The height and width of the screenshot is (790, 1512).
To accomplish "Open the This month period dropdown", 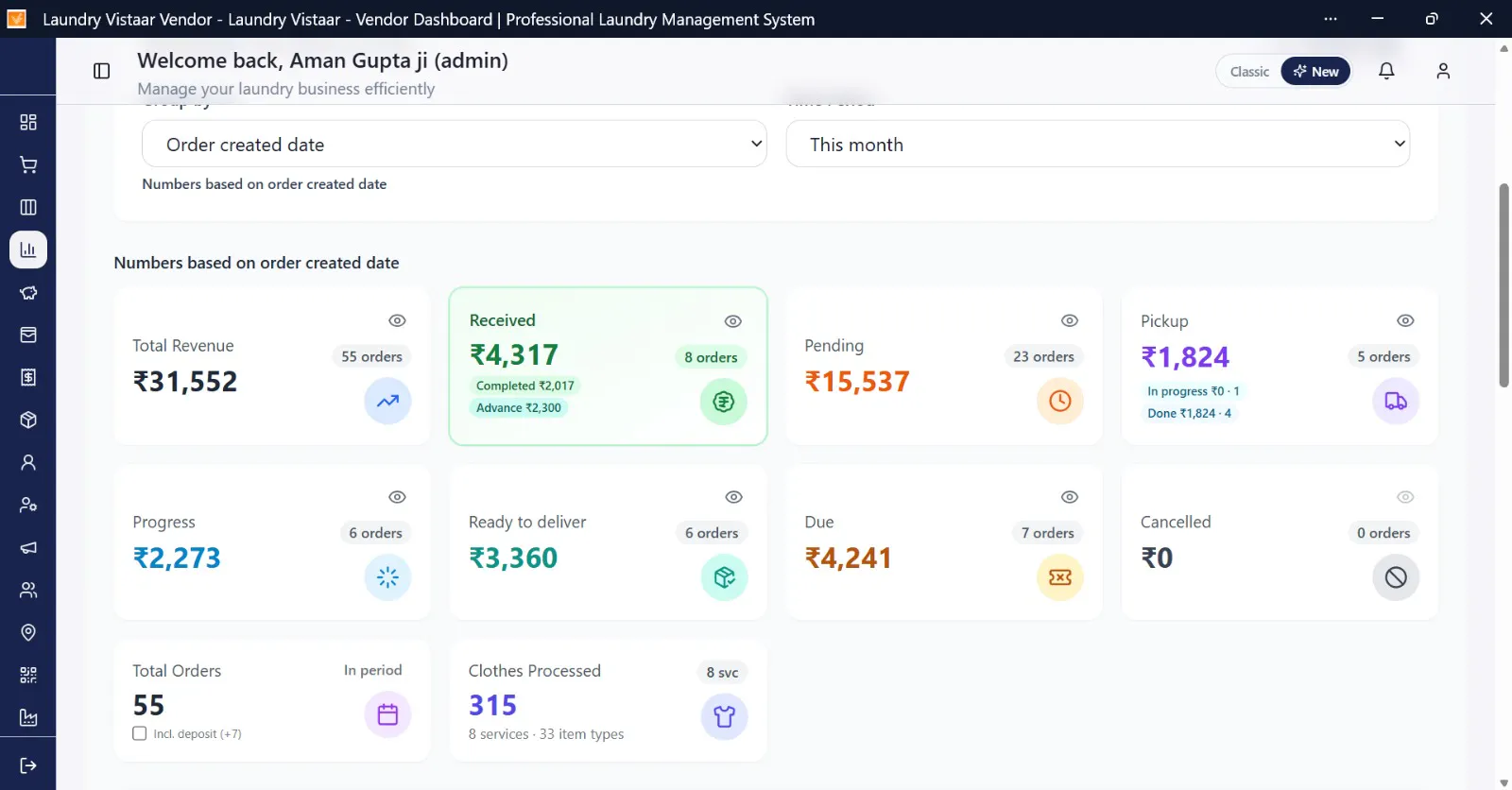I will [1098, 144].
